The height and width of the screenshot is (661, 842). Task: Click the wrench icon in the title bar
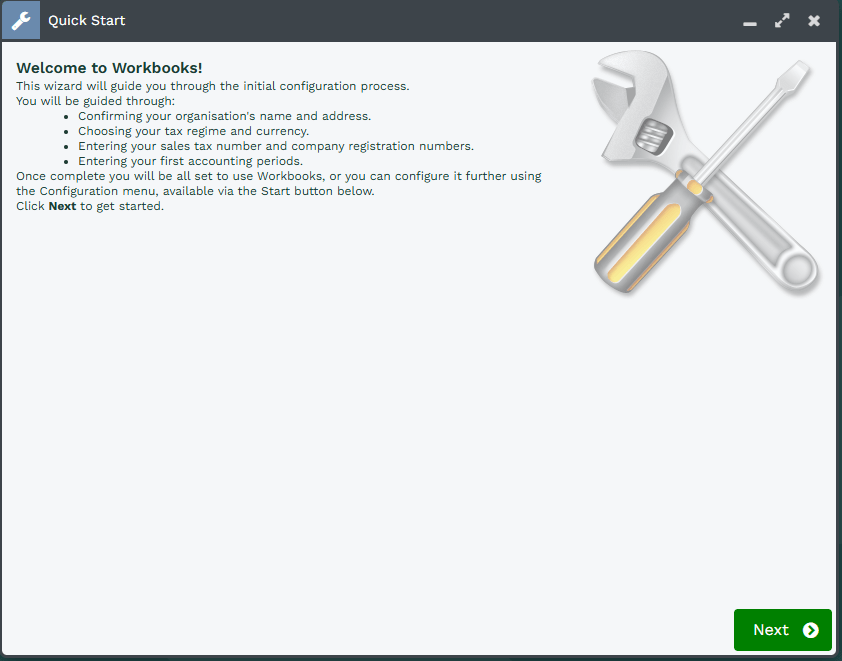(21, 20)
